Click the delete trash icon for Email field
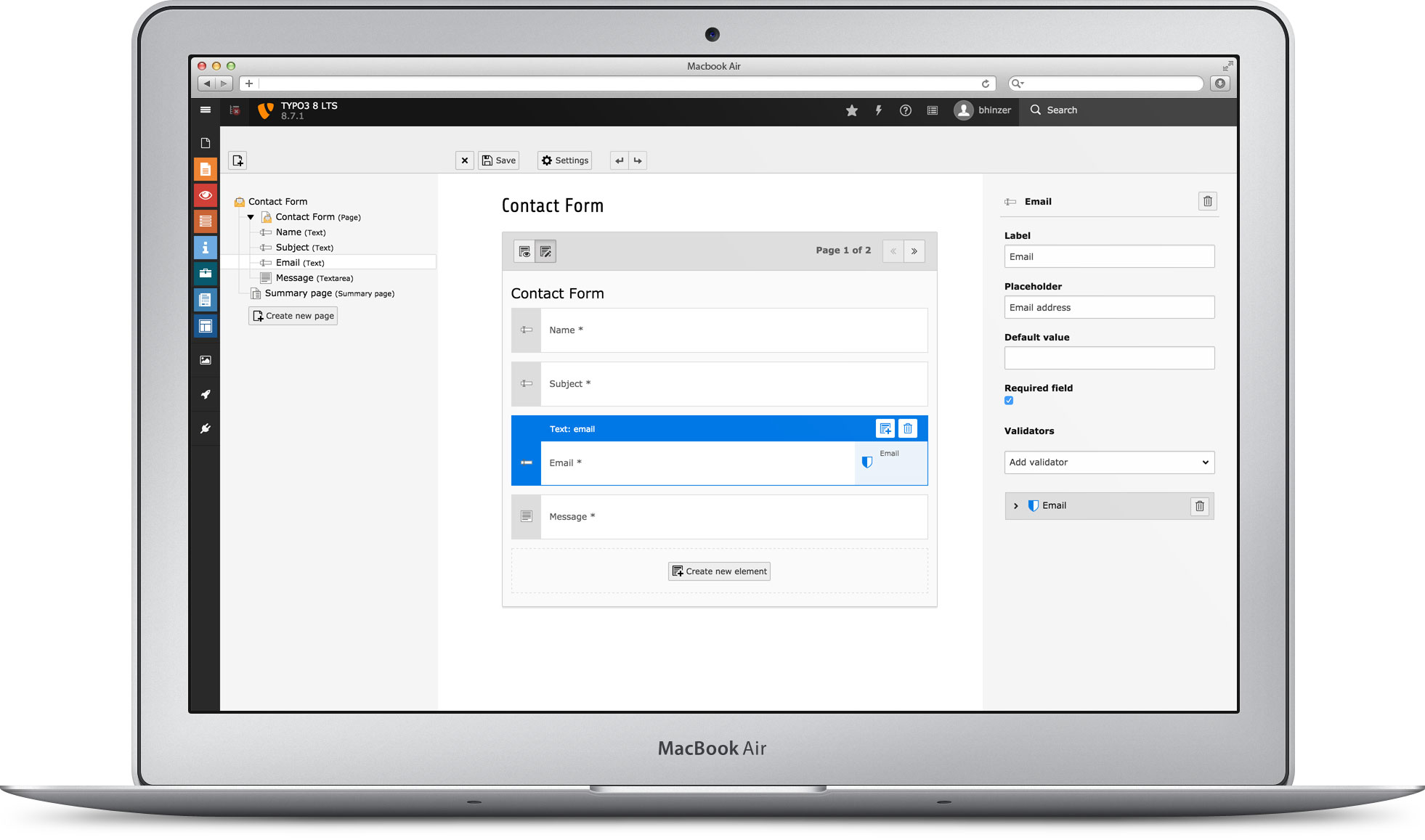 pyautogui.click(x=908, y=428)
